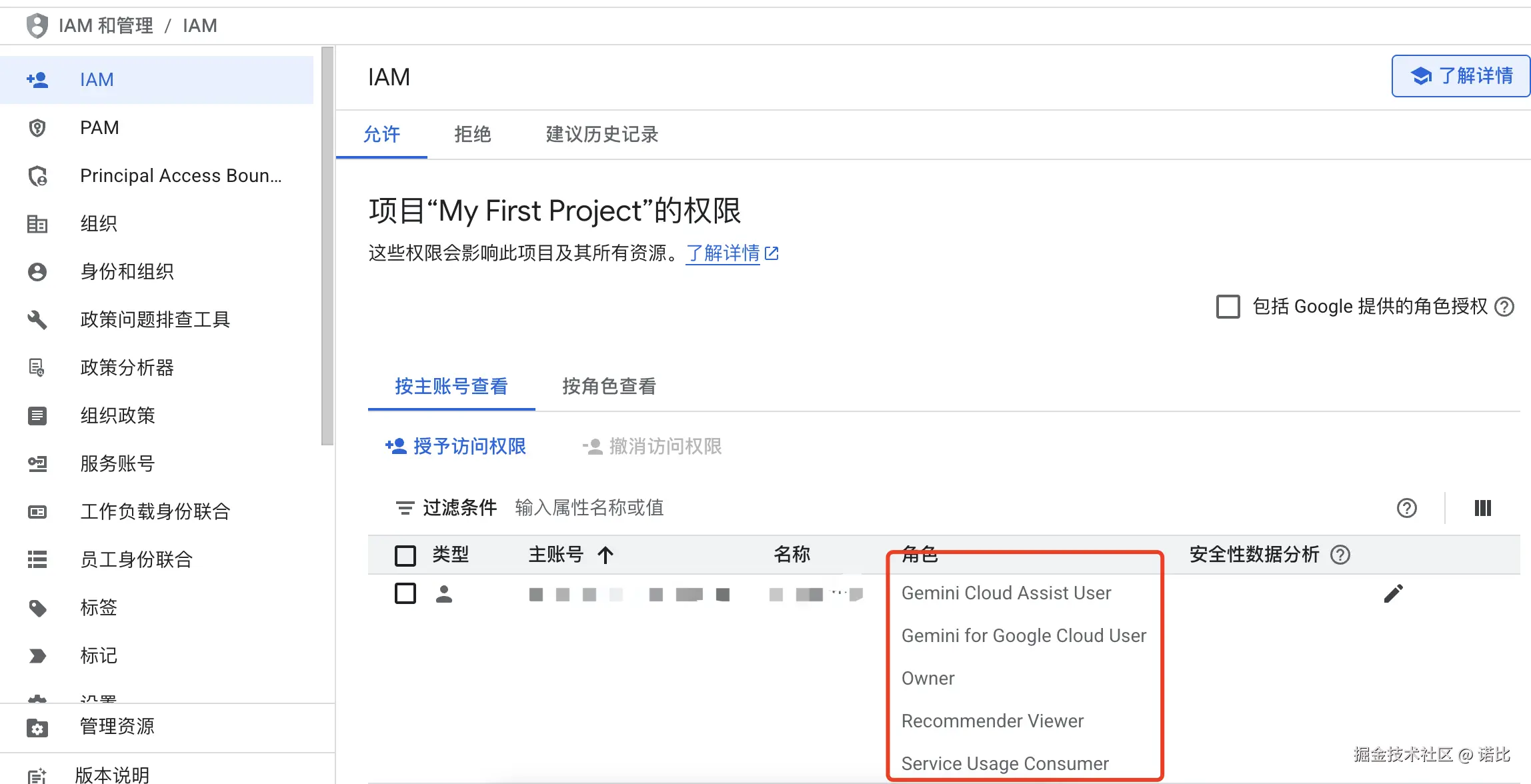Switch to 按角色查看 tab
Image resolution: width=1531 pixels, height=784 pixels.
tap(609, 387)
